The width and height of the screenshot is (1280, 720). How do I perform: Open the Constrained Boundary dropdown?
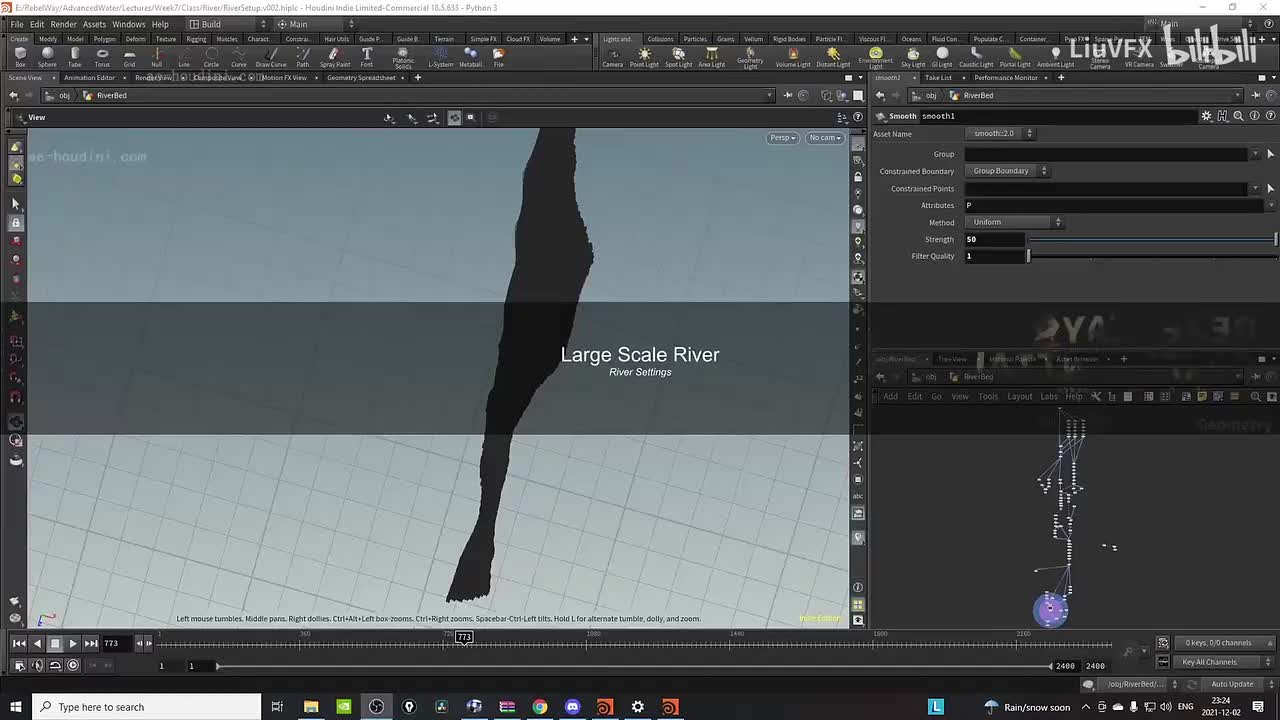point(1008,171)
